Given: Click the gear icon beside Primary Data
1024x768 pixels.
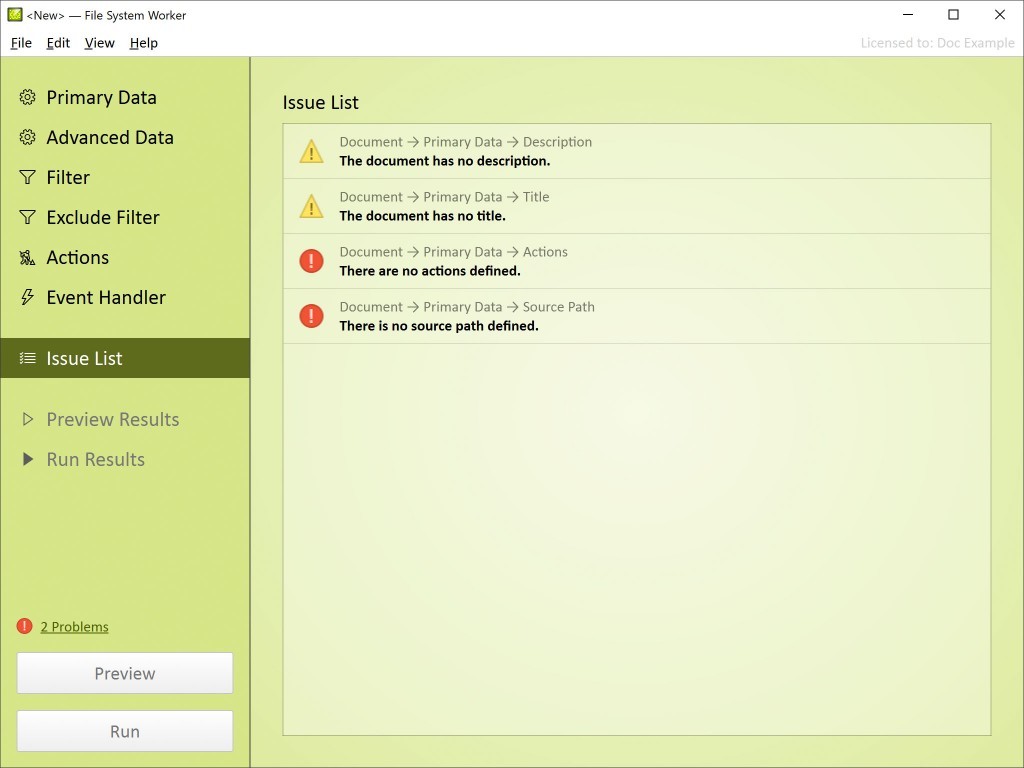Looking at the screenshot, I should point(27,98).
